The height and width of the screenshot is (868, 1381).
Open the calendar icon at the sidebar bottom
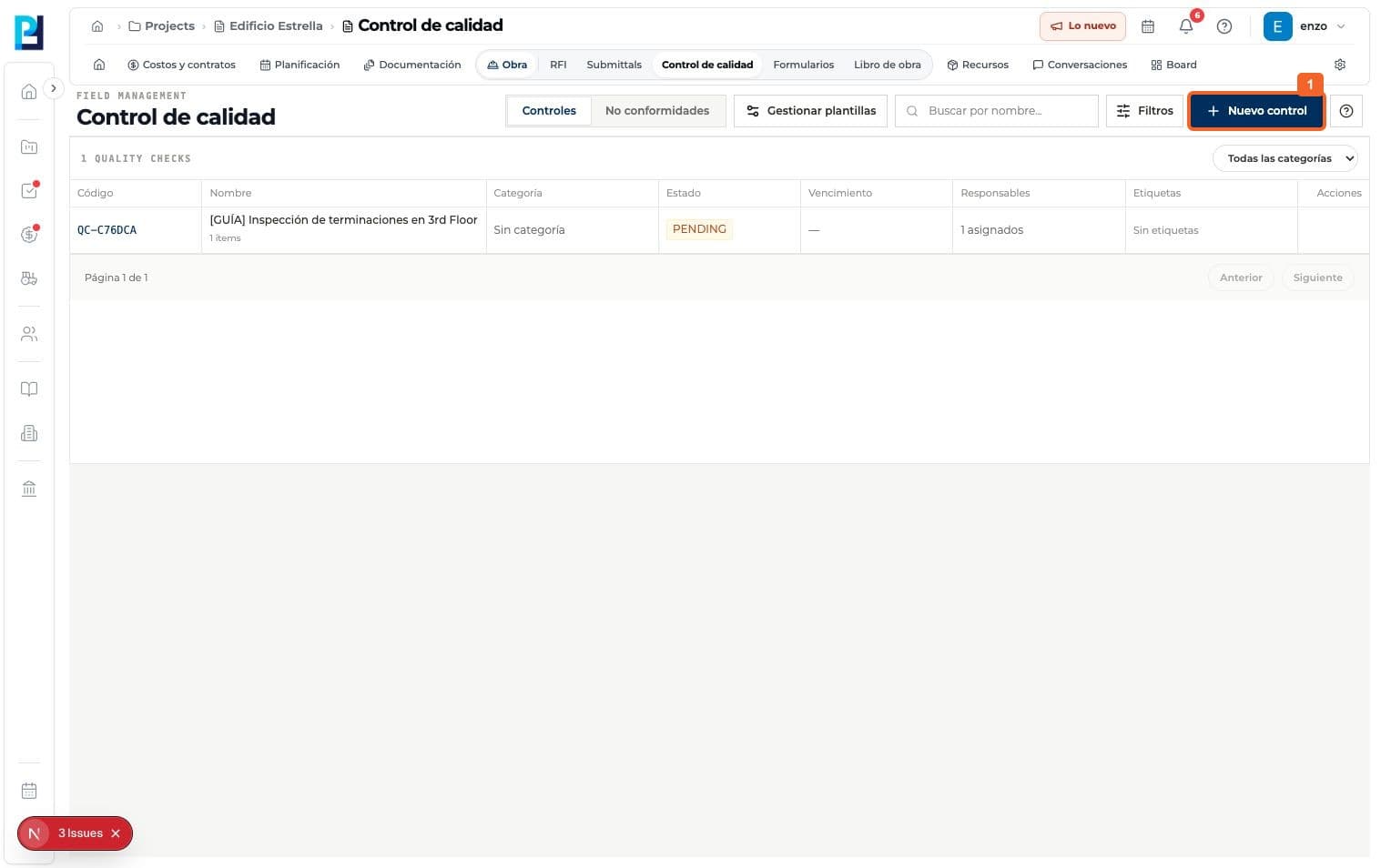pos(29,791)
